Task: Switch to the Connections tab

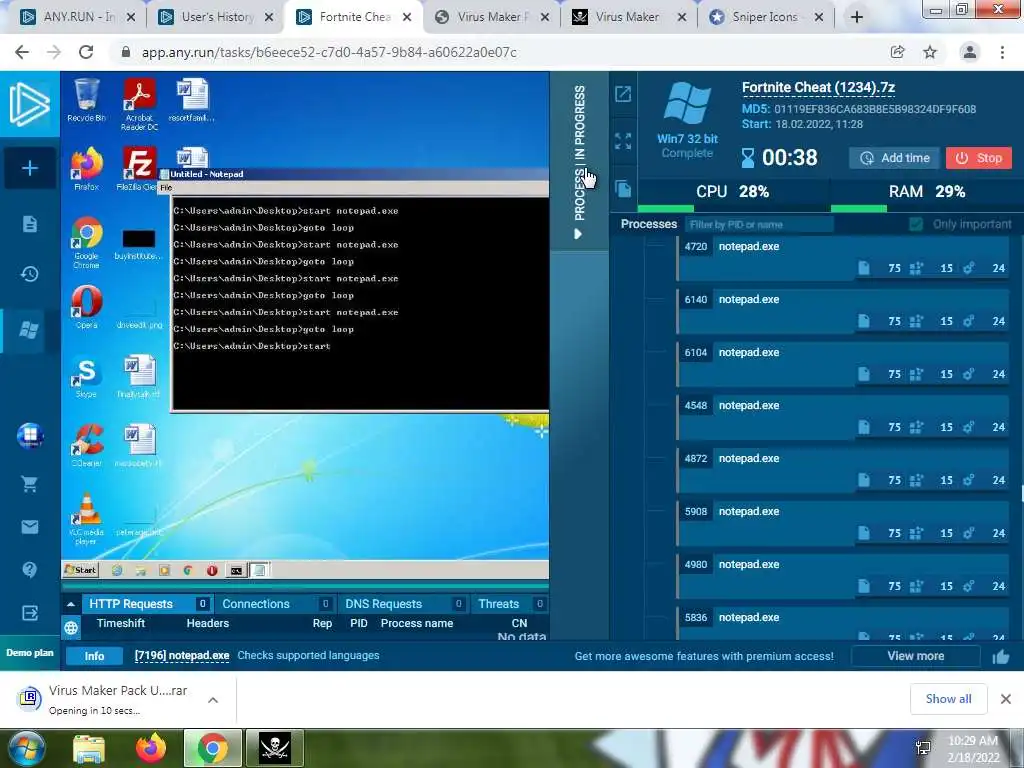Action: tap(276, 604)
